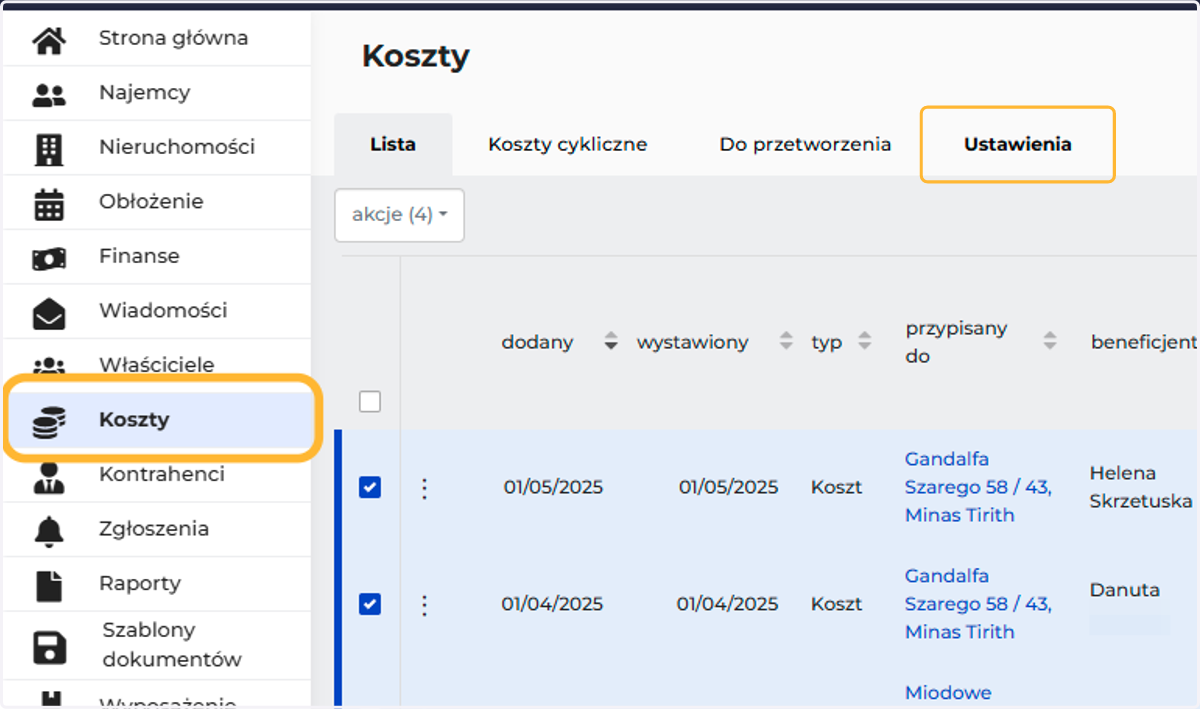Viewport: 1200px width, 709px height.
Task: Open the Miodowe property link
Action: pos(948,692)
